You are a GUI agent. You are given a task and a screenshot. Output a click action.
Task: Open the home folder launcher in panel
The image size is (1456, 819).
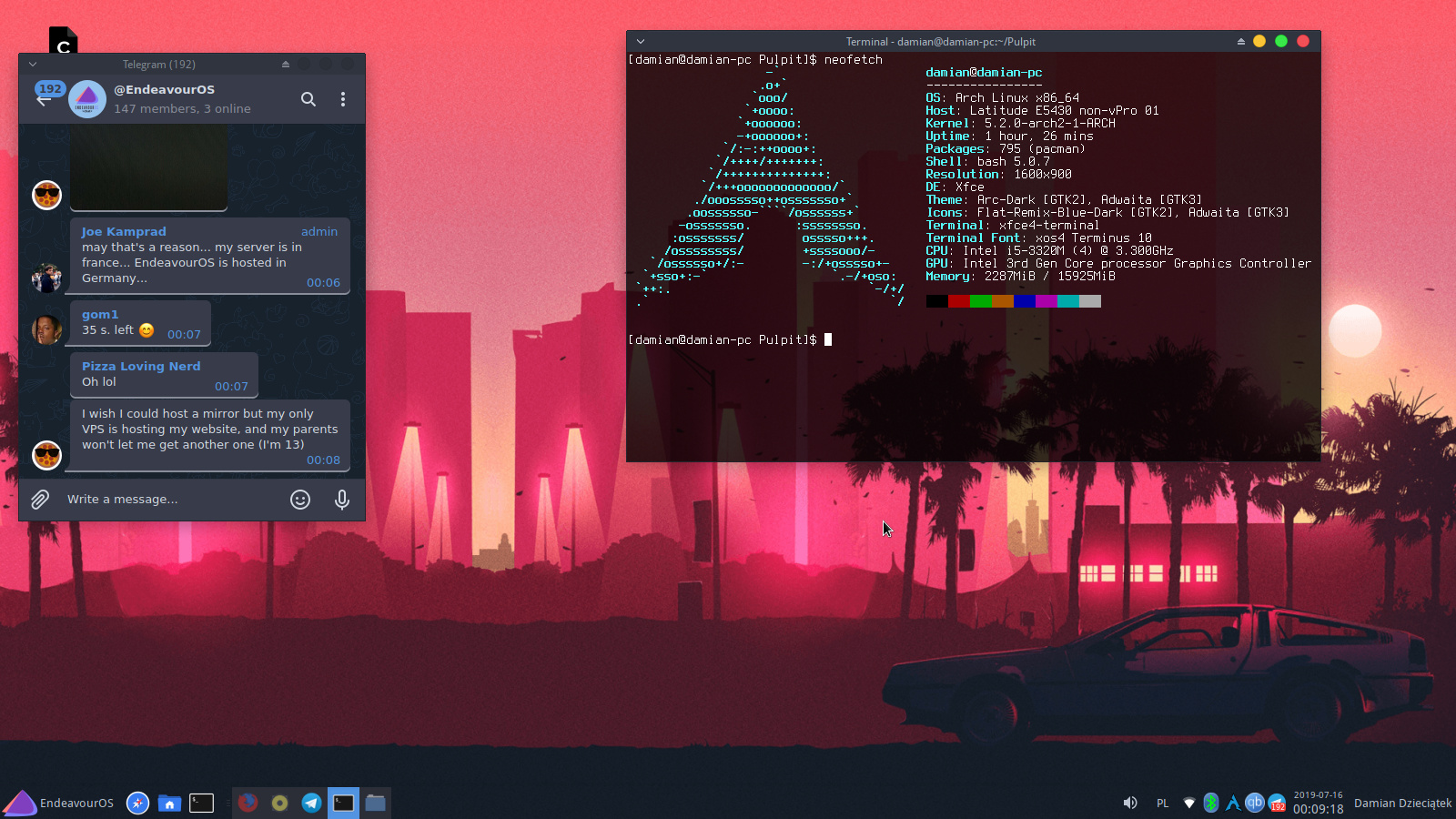pyautogui.click(x=169, y=803)
